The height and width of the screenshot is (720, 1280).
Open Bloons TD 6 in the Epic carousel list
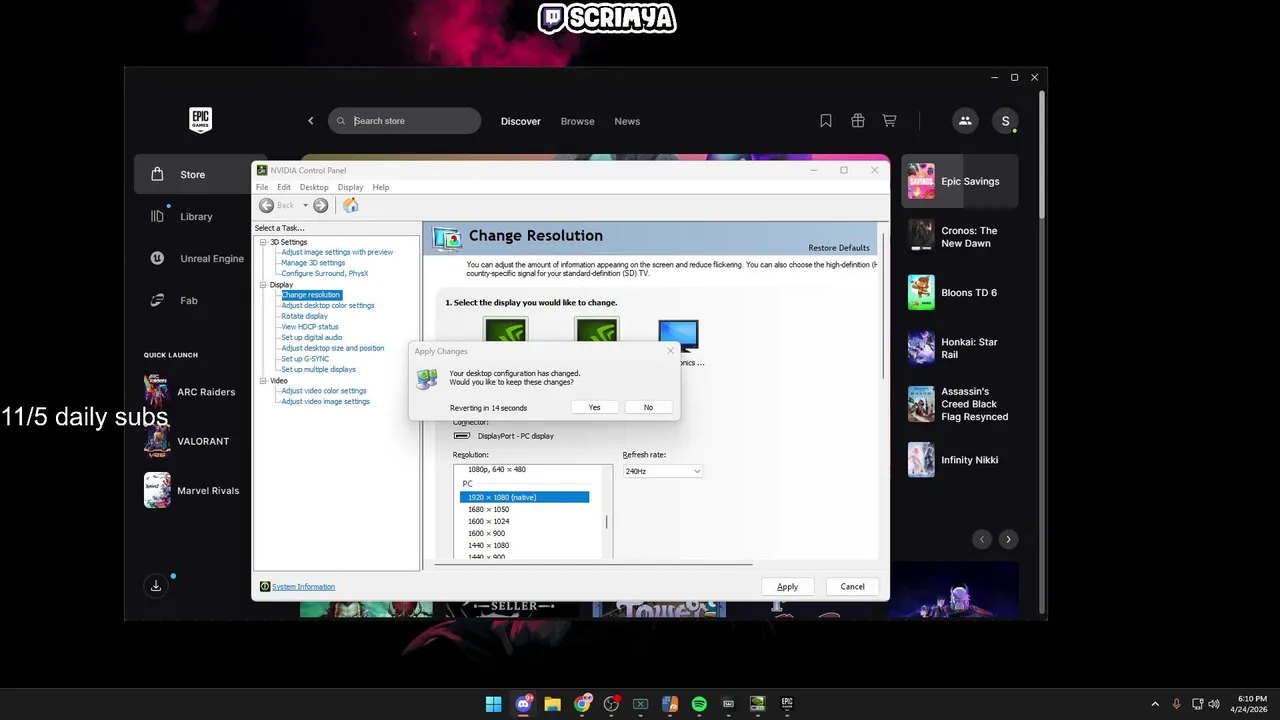960,293
